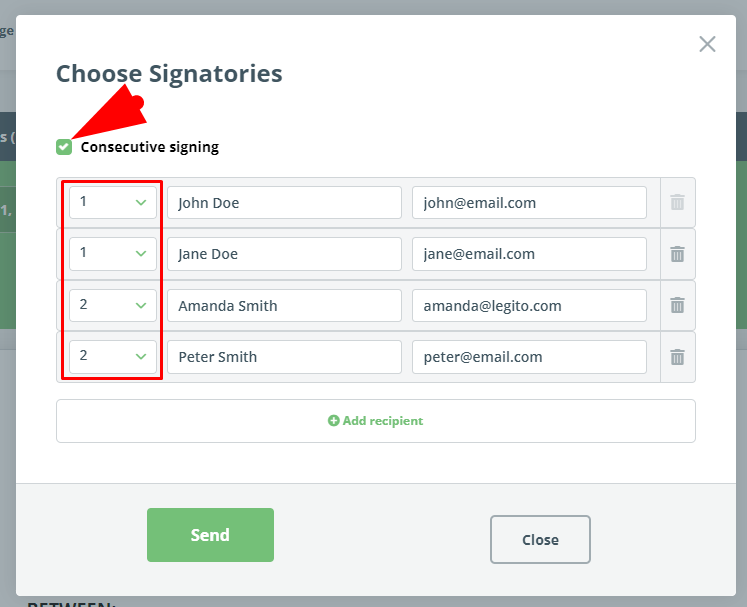The height and width of the screenshot is (607, 747).
Task: Select the Amanda Smith name field
Action: (284, 305)
